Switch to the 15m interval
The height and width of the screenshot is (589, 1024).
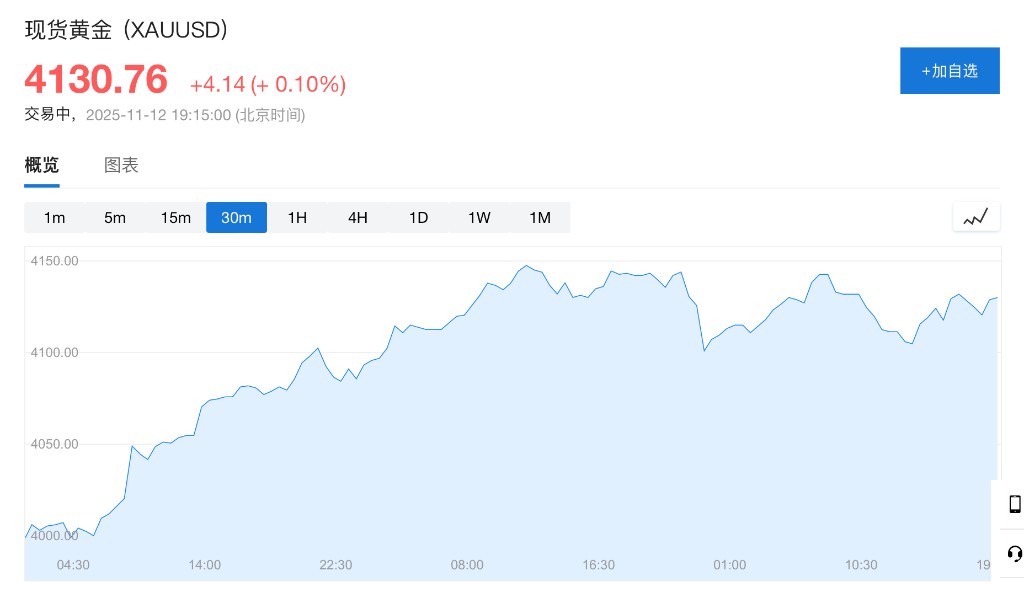(x=176, y=217)
